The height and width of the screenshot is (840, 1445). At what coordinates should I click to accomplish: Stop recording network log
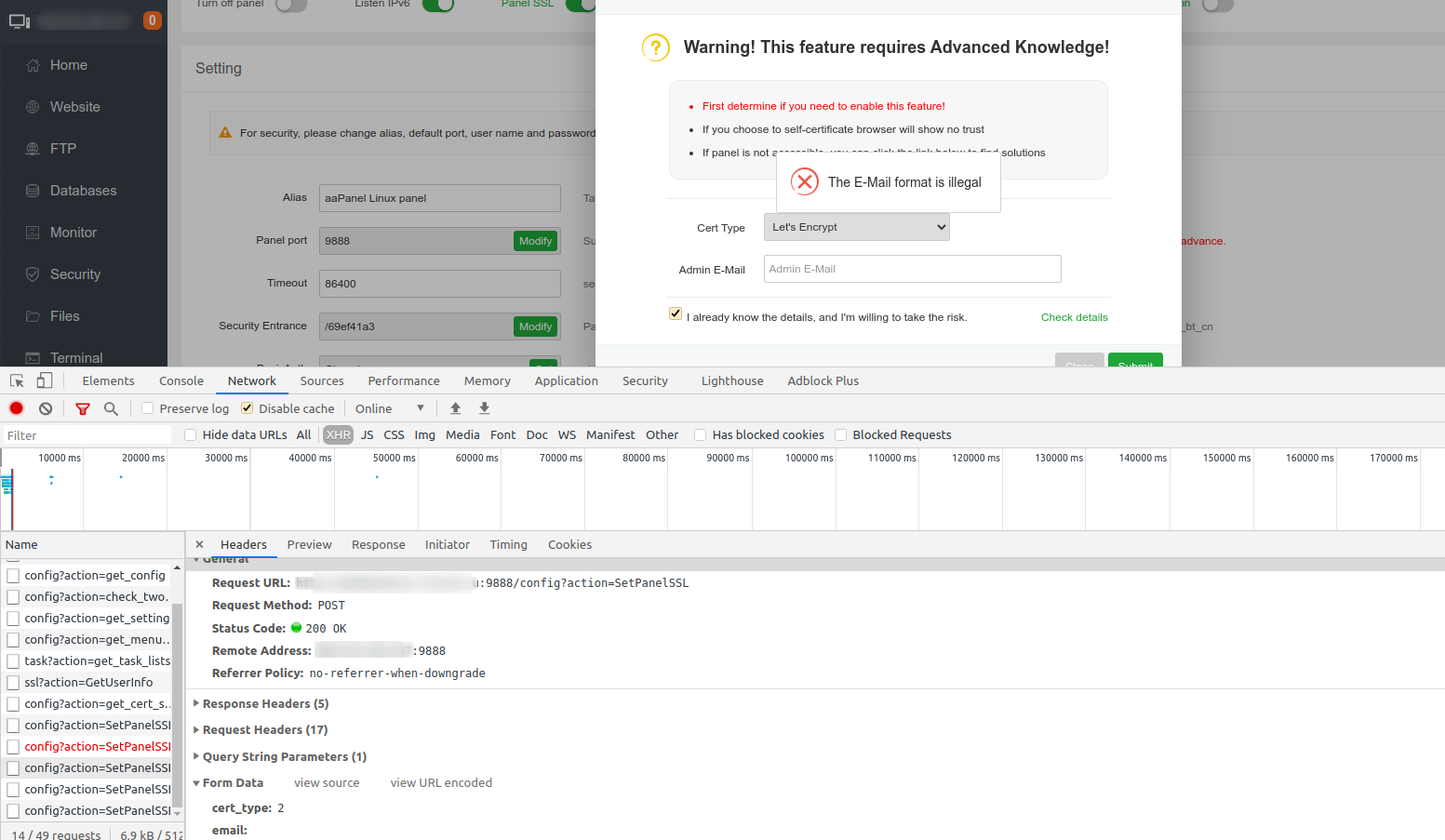click(17, 408)
